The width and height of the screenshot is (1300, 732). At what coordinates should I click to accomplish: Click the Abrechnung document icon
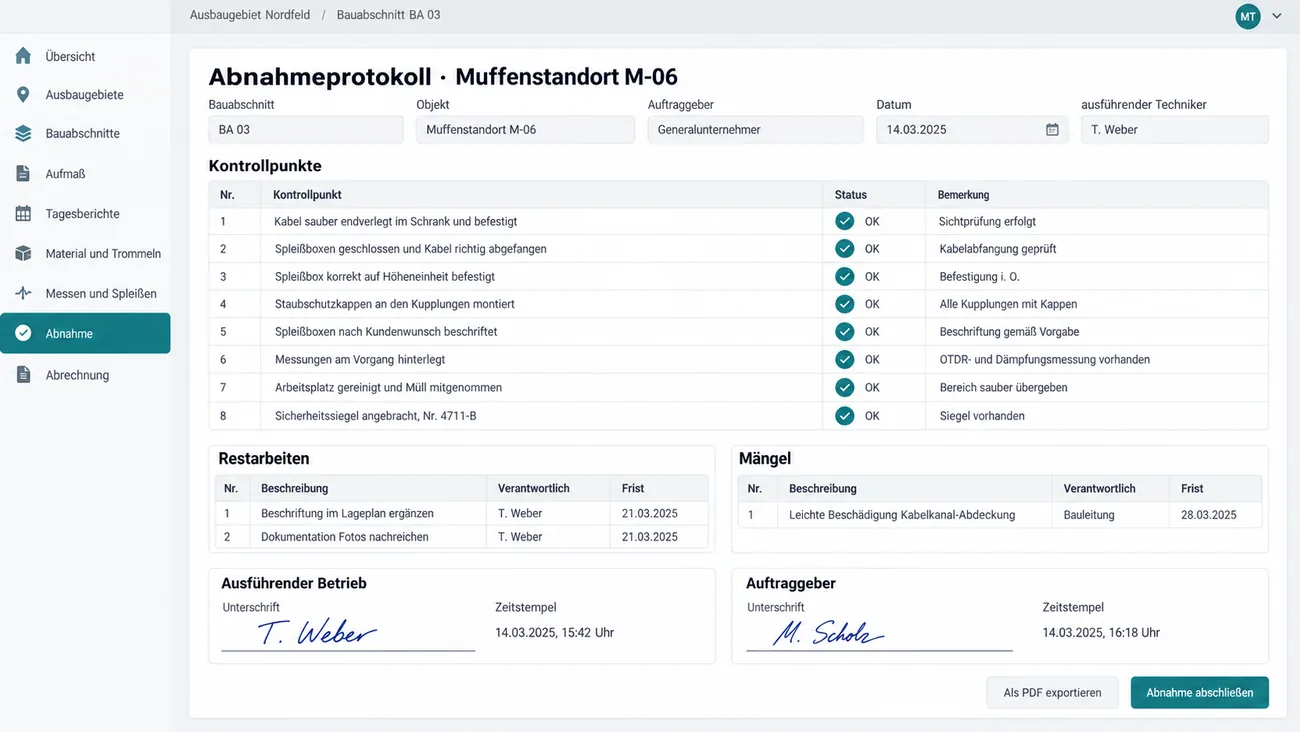coord(23,374)
